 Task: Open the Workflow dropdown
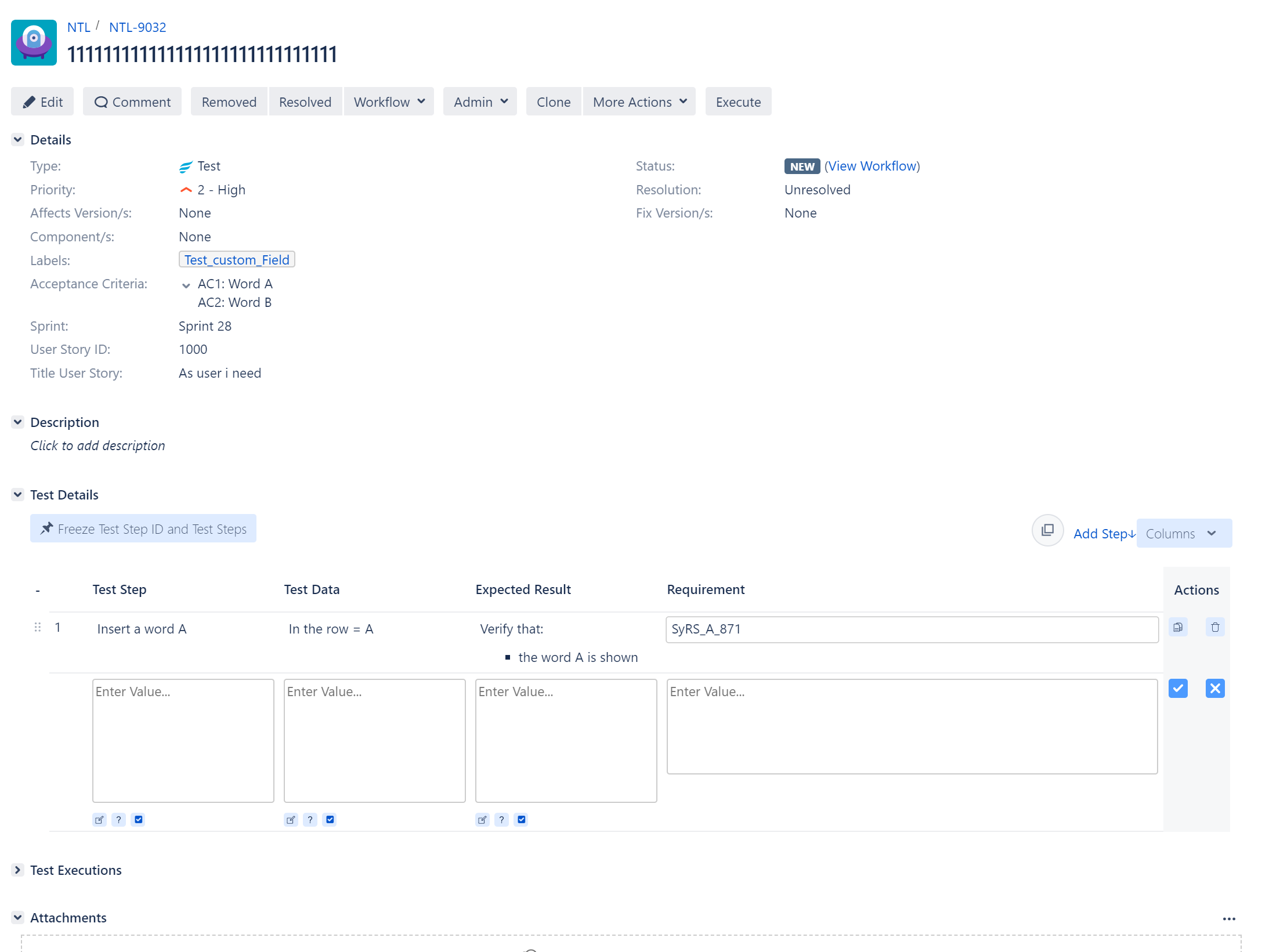click(x=389, y=102)
